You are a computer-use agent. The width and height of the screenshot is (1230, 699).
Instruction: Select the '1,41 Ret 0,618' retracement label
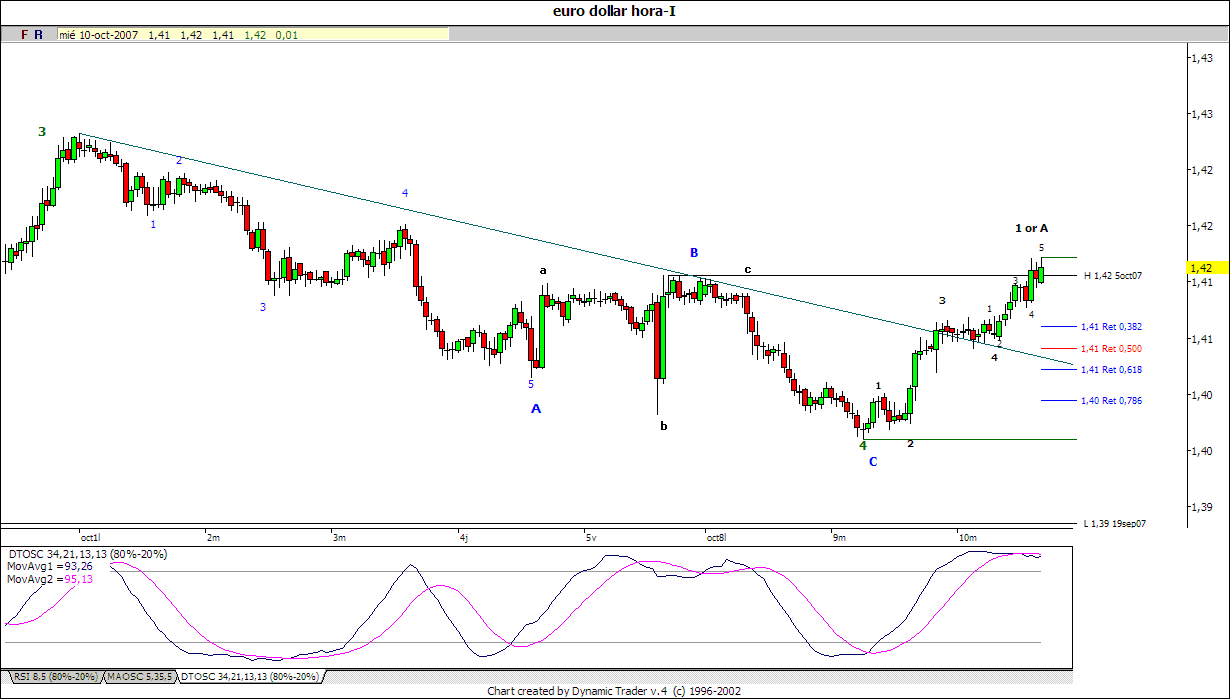pos(1111,370)
